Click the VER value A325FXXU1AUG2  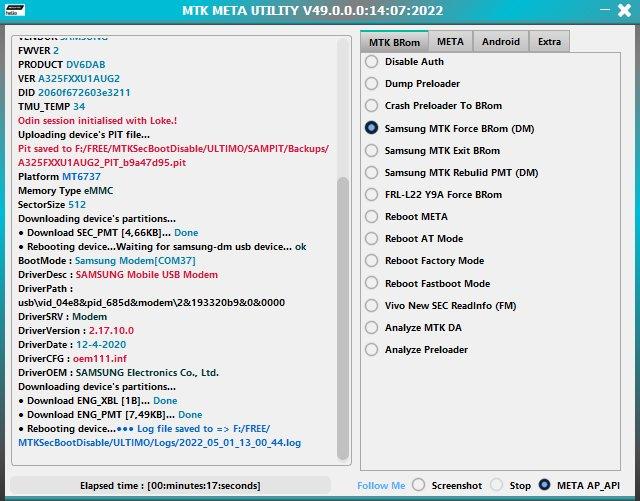pyautogui.click(x=79, y=78)
